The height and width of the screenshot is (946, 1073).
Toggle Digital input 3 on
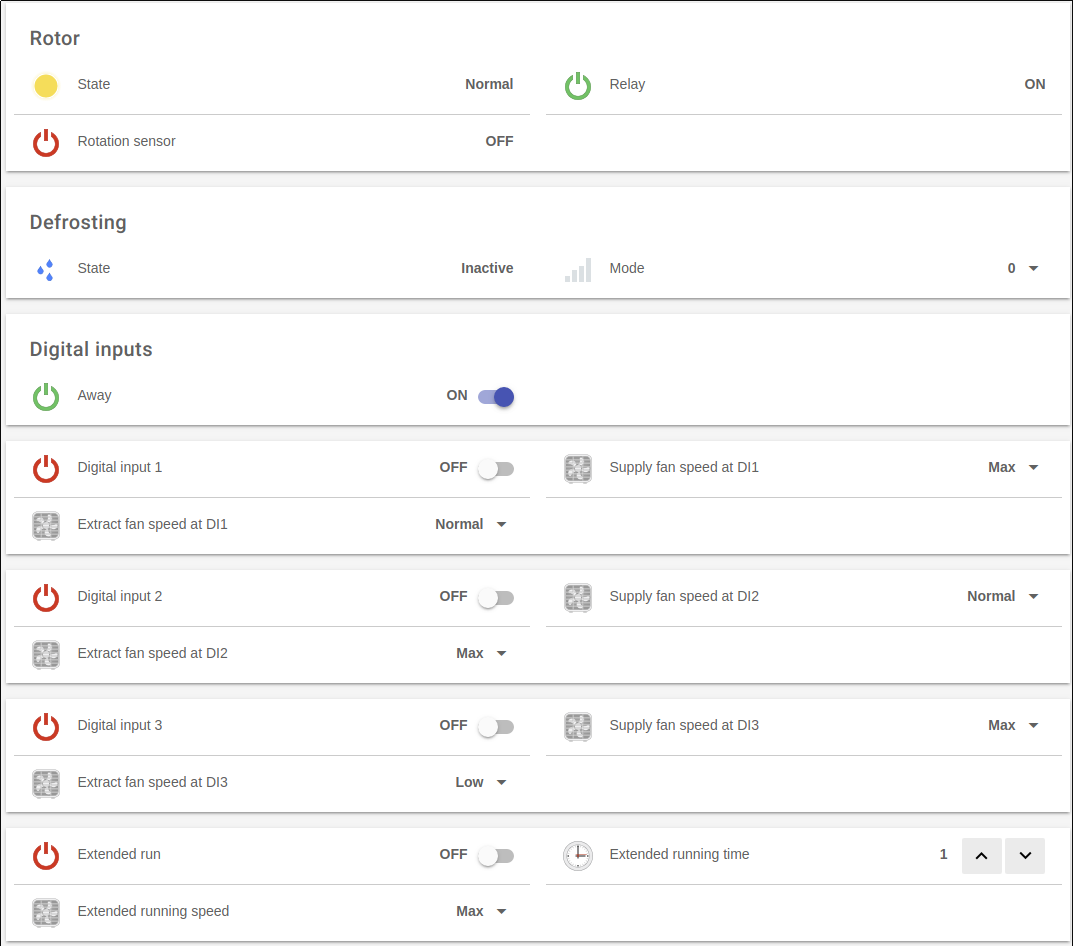(x=496, y=727)
